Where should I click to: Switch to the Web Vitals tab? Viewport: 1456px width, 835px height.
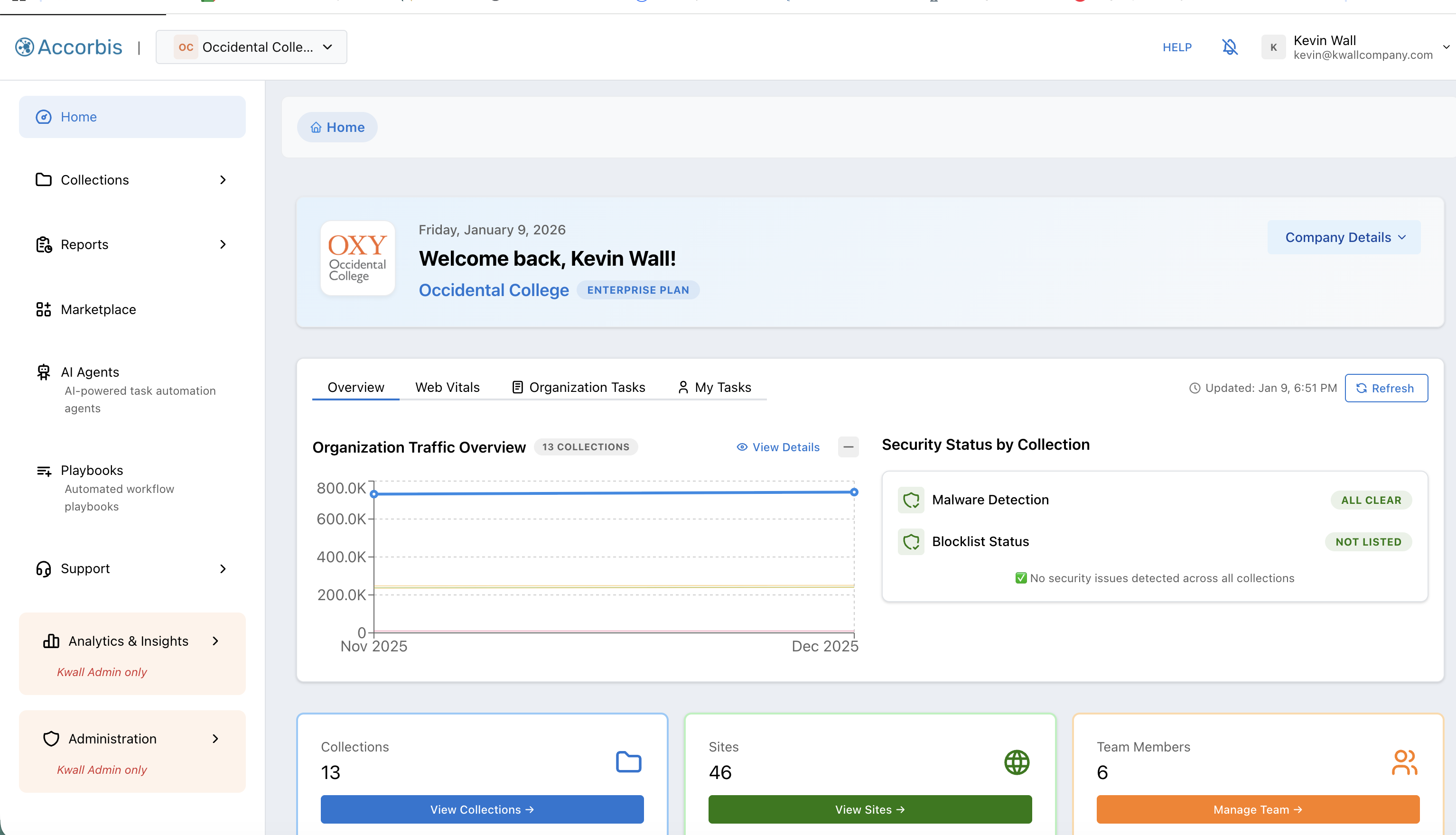coord(448,387)
